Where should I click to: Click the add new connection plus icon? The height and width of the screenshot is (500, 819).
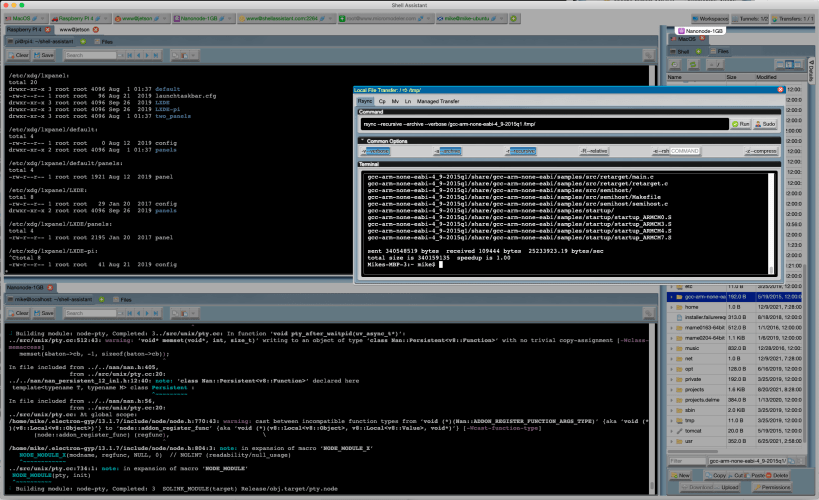coord(513,19)
